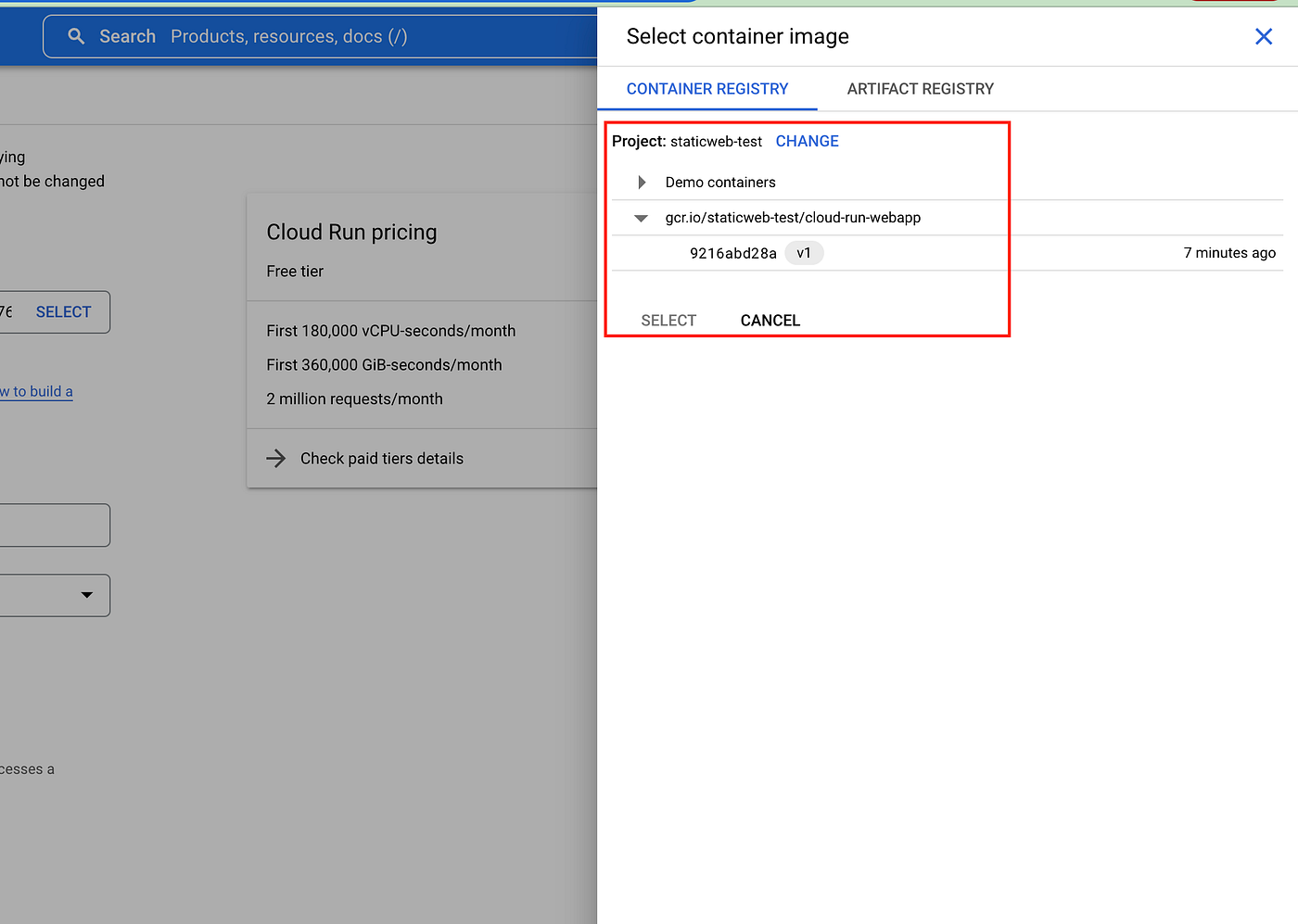
Task: Click the SELECT button on the left panel
Action: coord(63,311)
